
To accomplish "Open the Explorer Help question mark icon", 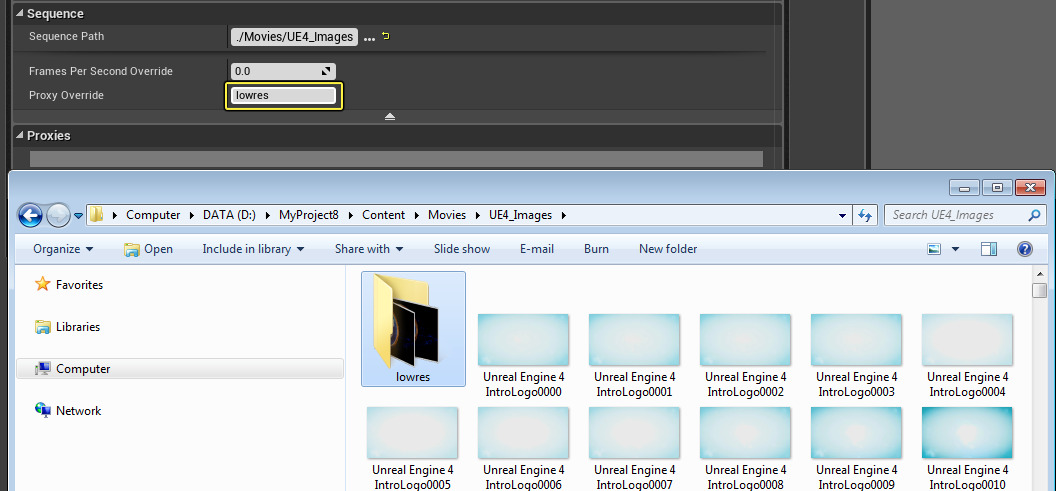I will pos(1024,249).
